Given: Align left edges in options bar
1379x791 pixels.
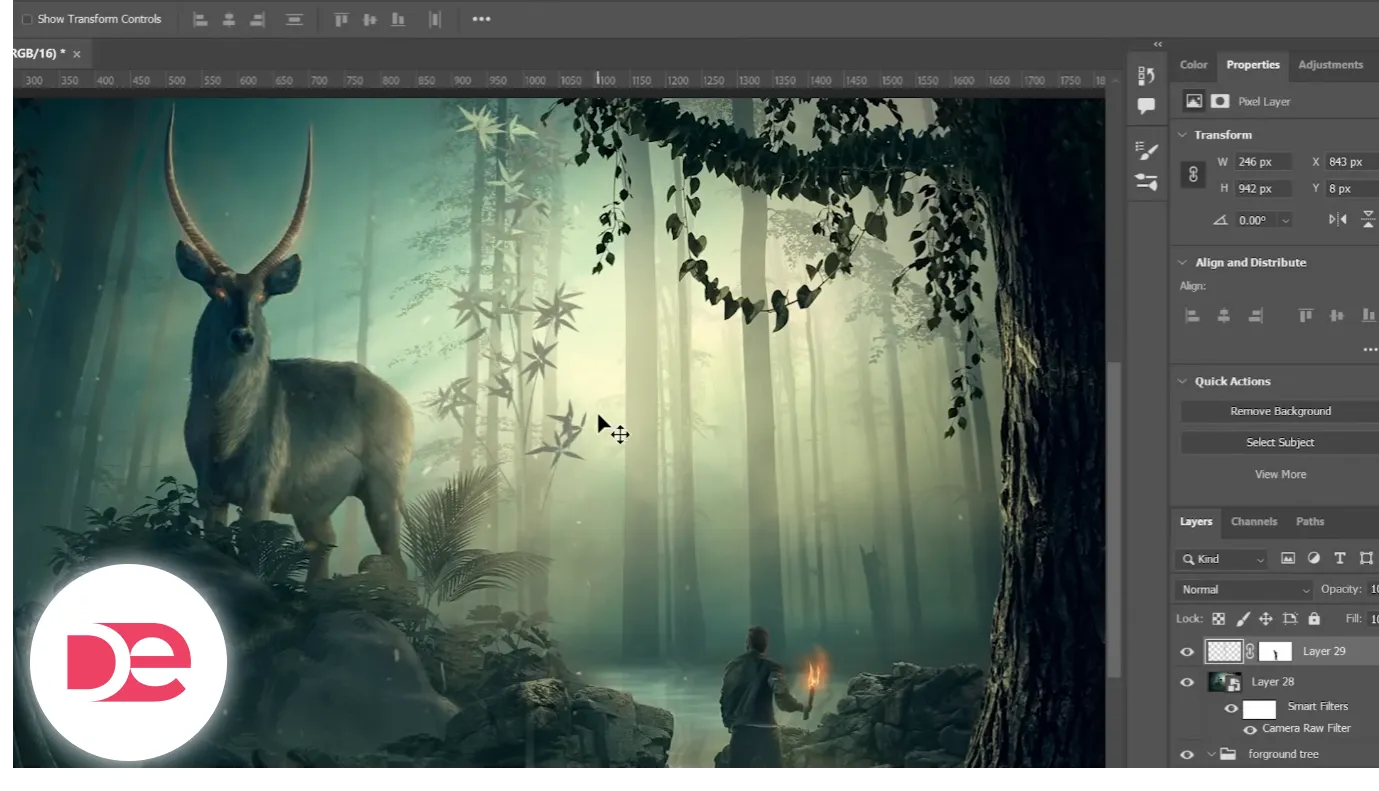Looking at the screenshot, I should pyautogui.click(x=200, y=19).
